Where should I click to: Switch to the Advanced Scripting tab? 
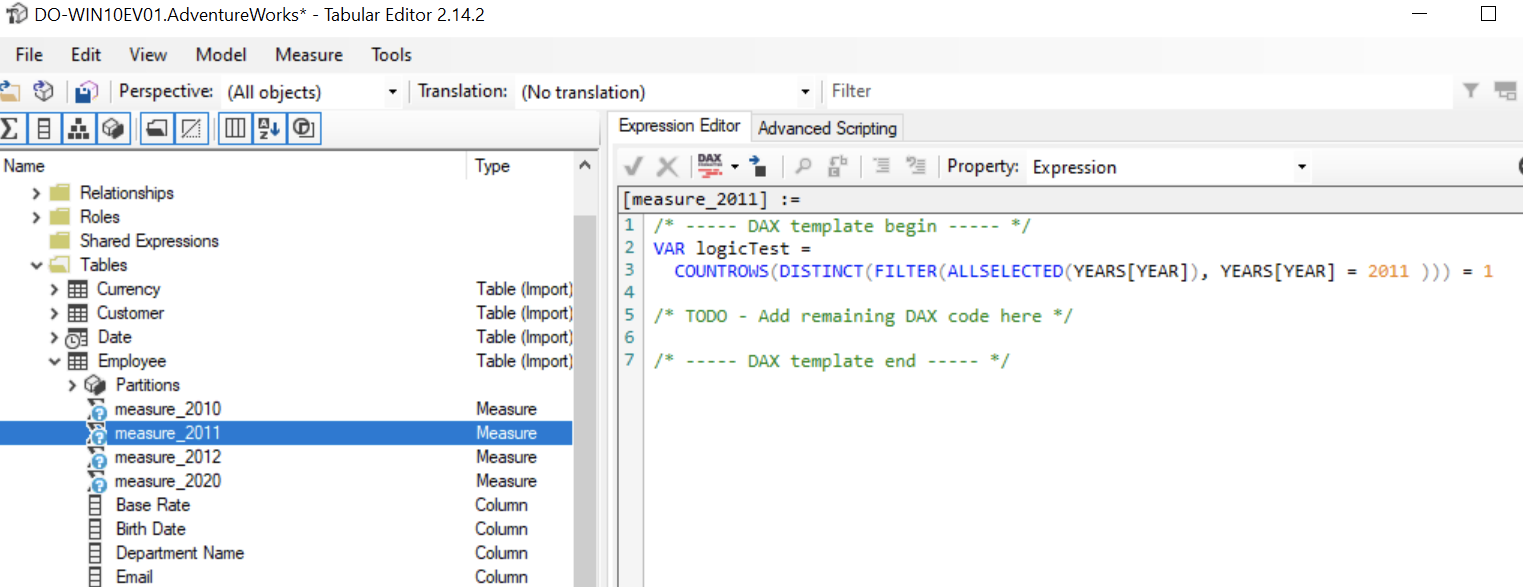[827, 127]
